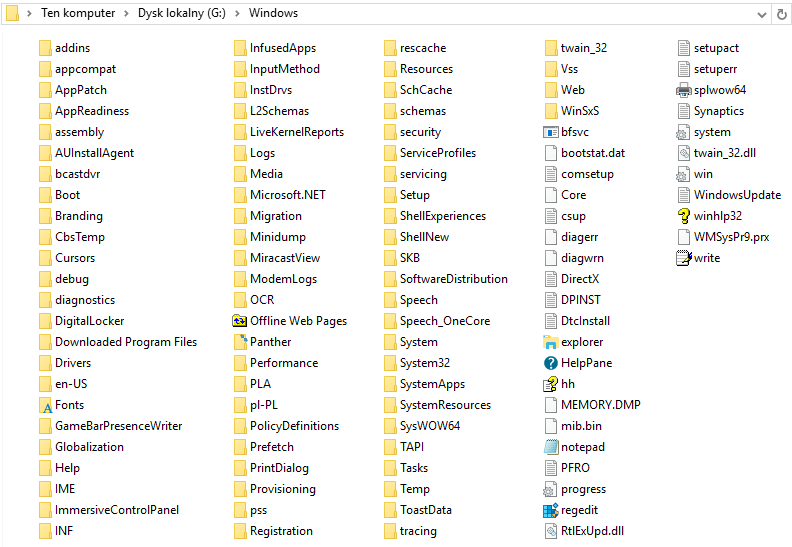
Task: Click the explorer application icon
Action: click(550, 342)
